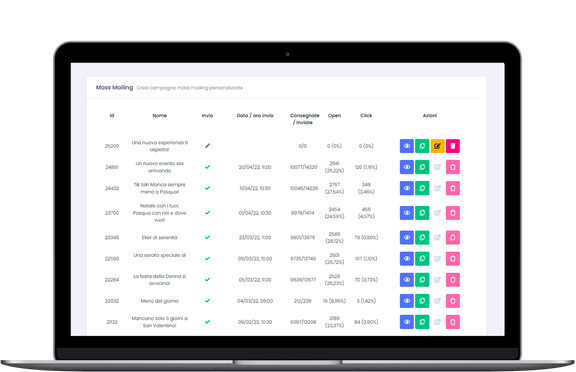Delete the Menù del giorno campaign
576x372 pixels.
[453, 301]
